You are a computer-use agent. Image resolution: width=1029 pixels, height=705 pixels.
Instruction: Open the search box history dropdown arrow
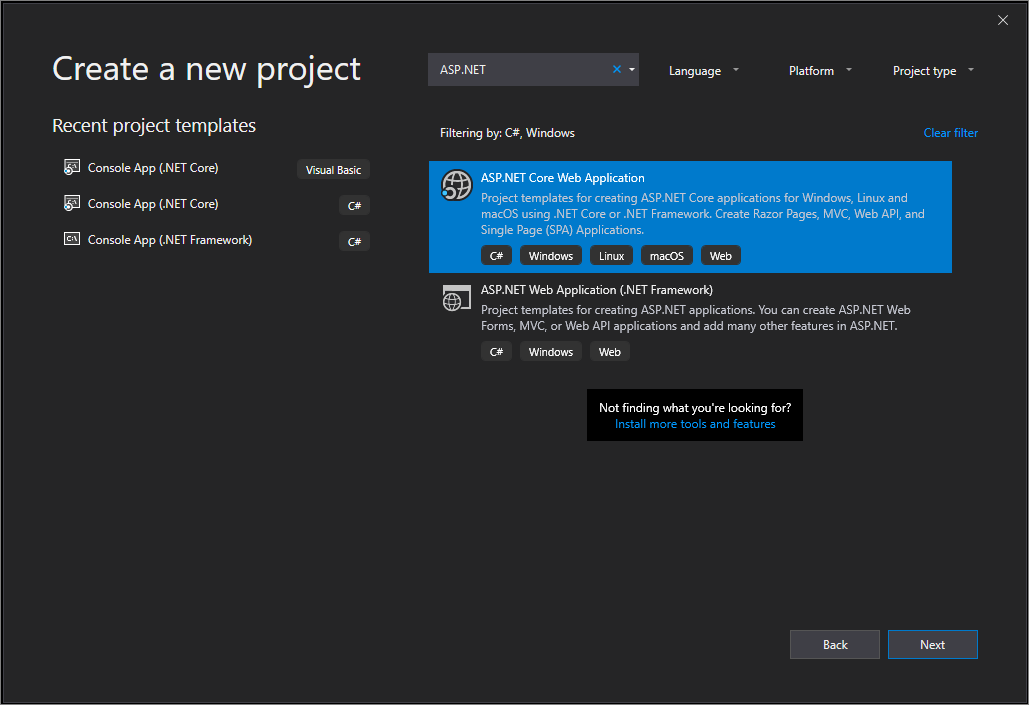pos(632,70)
